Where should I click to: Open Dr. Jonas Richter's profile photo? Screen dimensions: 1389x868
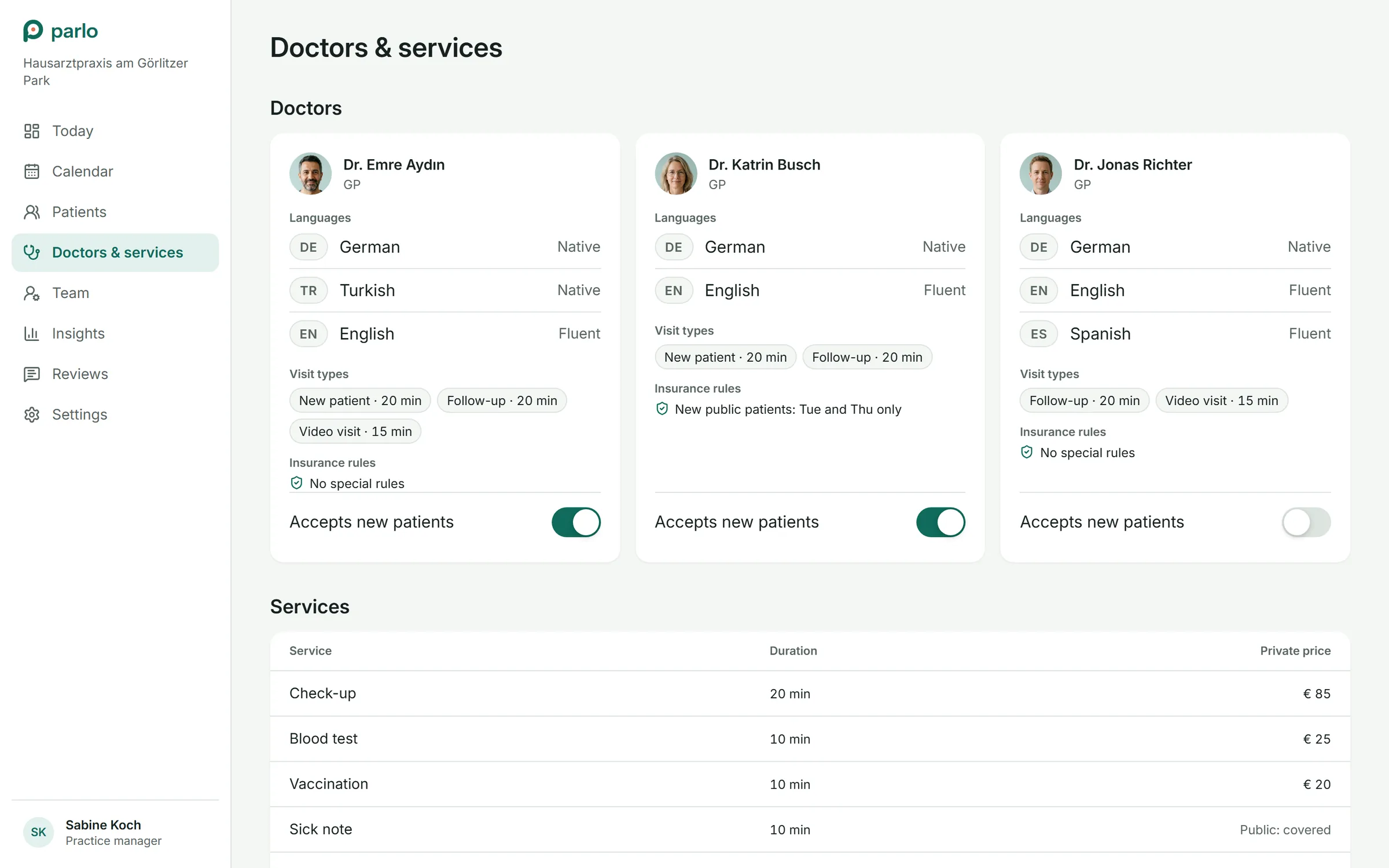pos(1041,174)
